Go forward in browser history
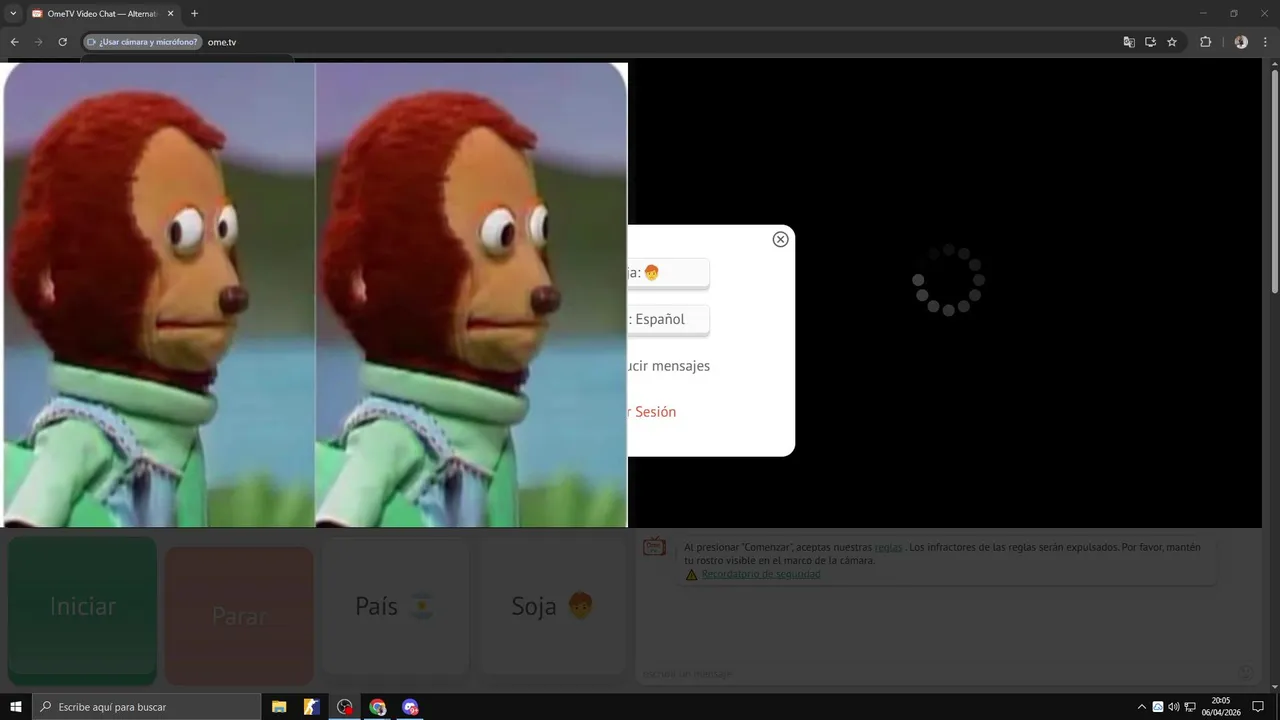The image size is (1280, 720). click(38, 42)
